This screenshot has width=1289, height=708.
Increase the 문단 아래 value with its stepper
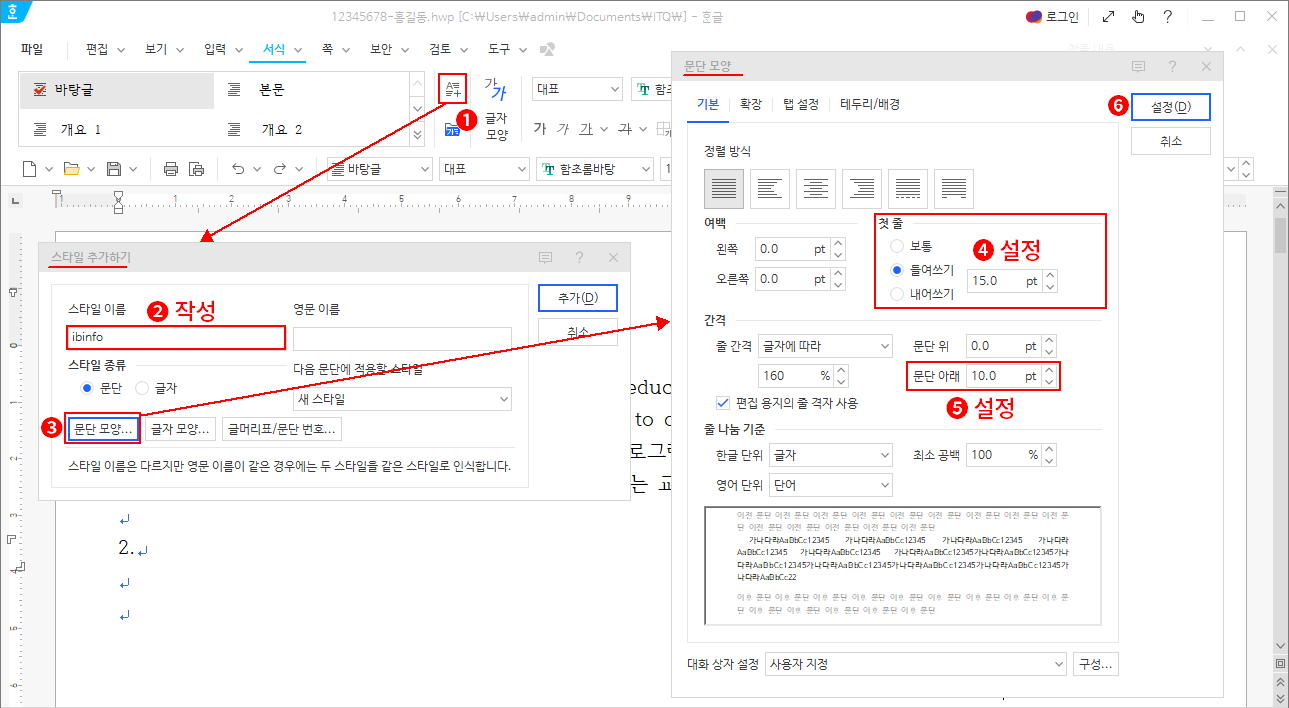(1048, 370)
